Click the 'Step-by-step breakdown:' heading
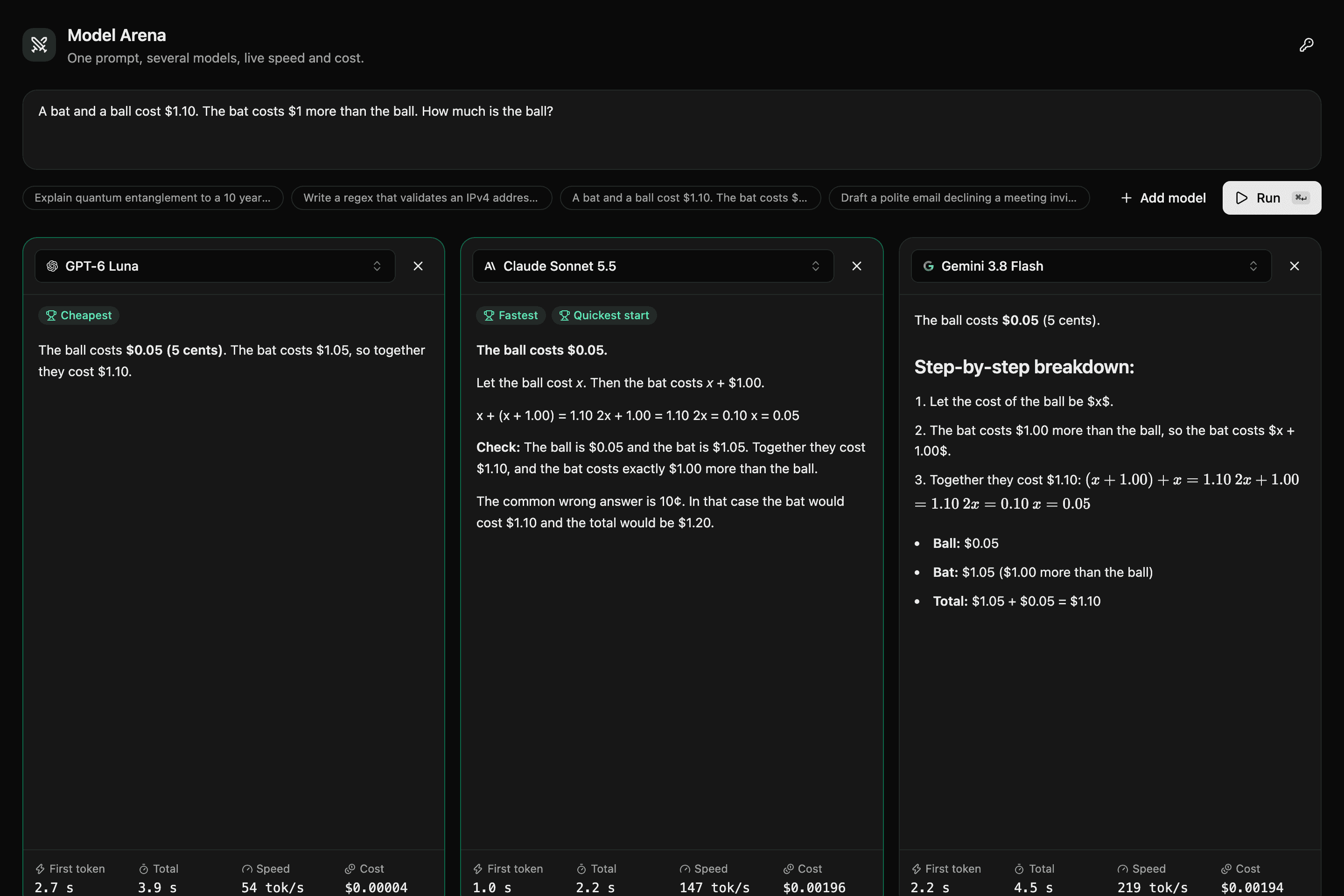The image size is (1344, 896). [1024, 367]
